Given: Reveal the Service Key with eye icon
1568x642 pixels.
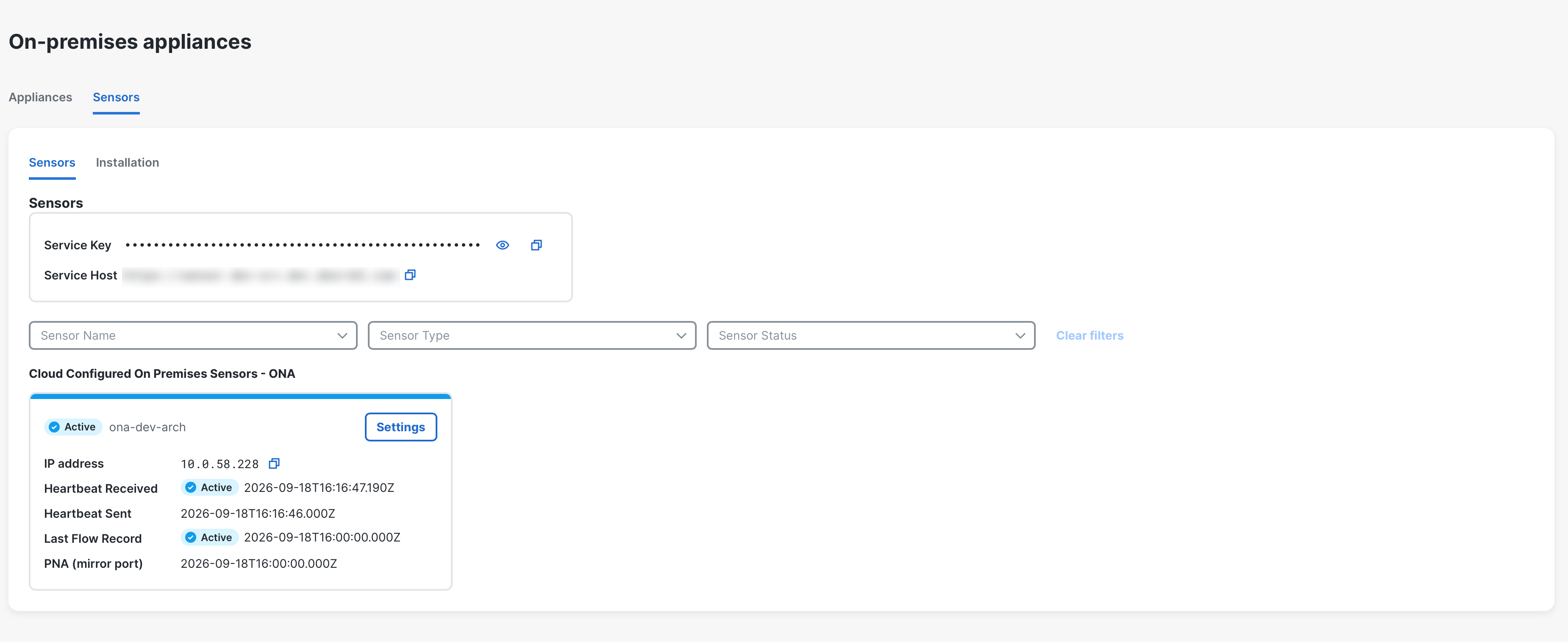Looking at the screenshot, I should tap(502, 245).
